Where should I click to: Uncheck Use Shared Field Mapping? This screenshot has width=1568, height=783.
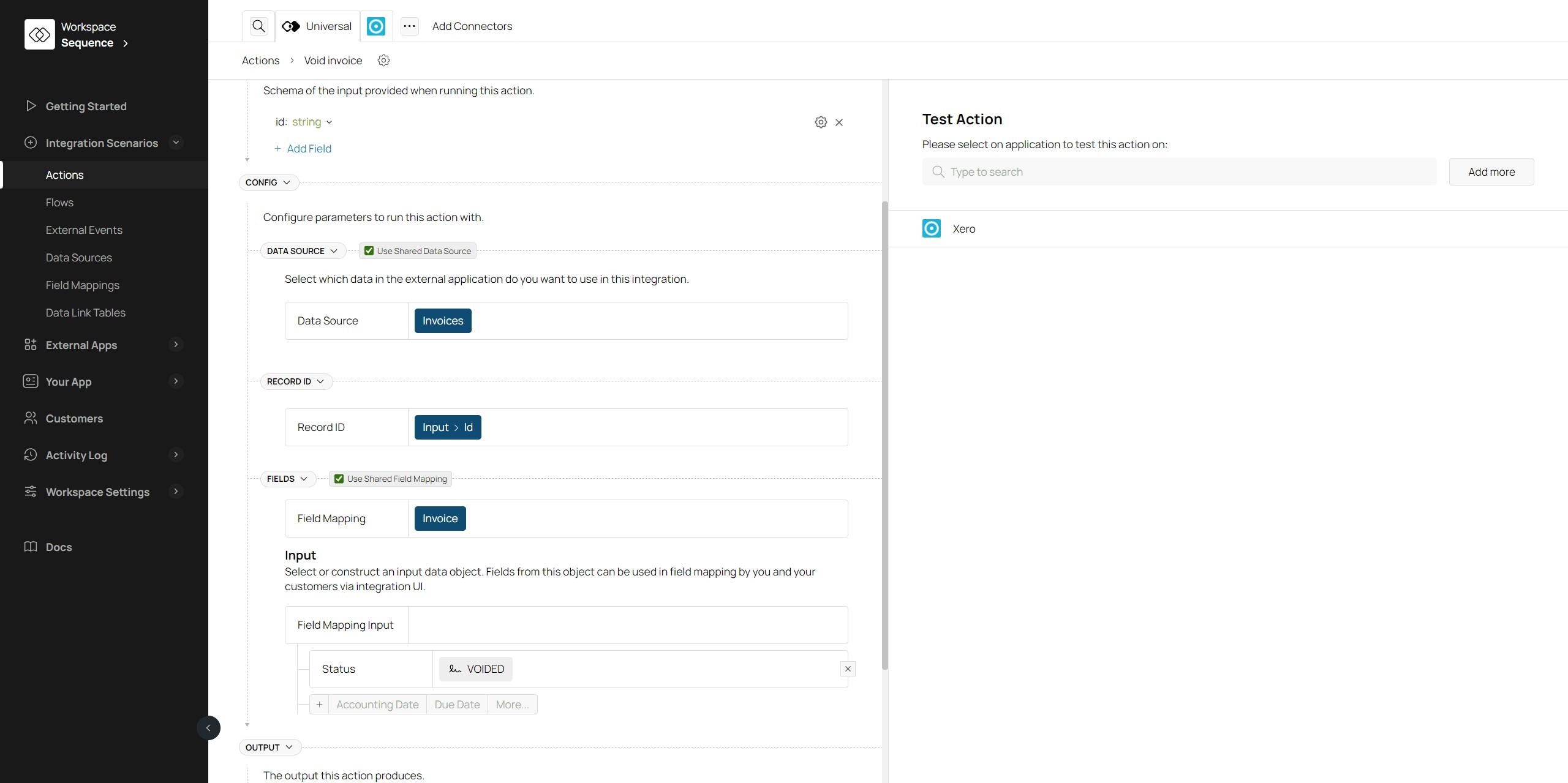click(339, 479)
